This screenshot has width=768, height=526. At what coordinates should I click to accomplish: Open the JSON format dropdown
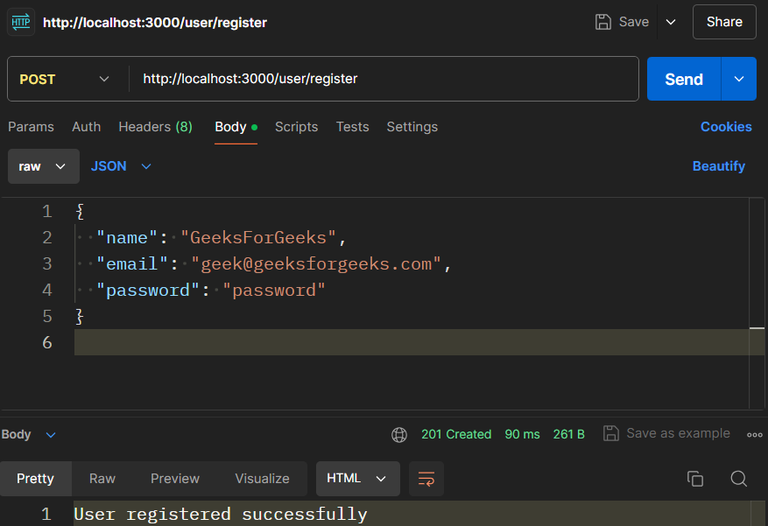(120, 167)
